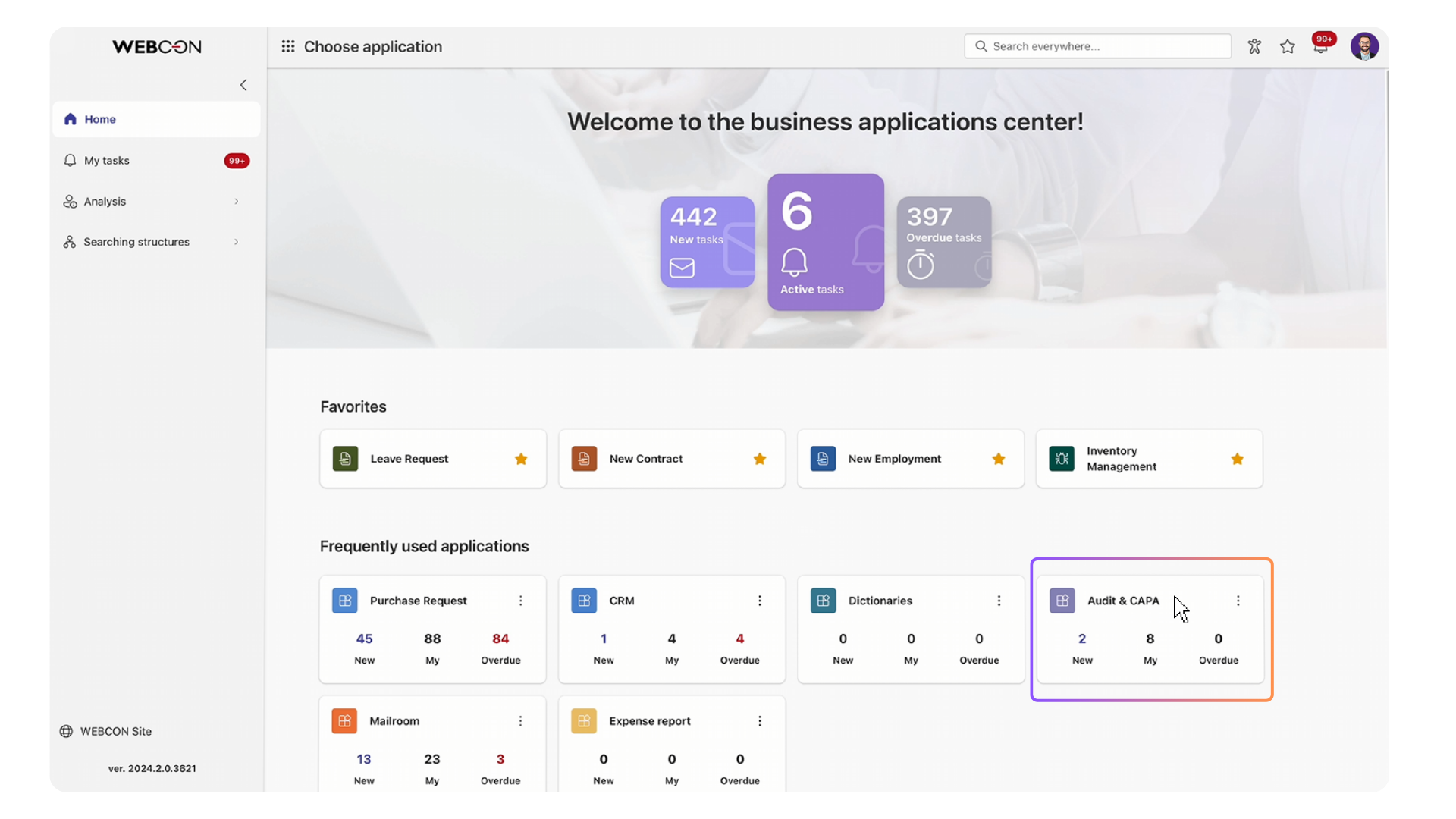1456x819 pixels.
Task: Expand the Analysis chevron
Action: point(237,202)
